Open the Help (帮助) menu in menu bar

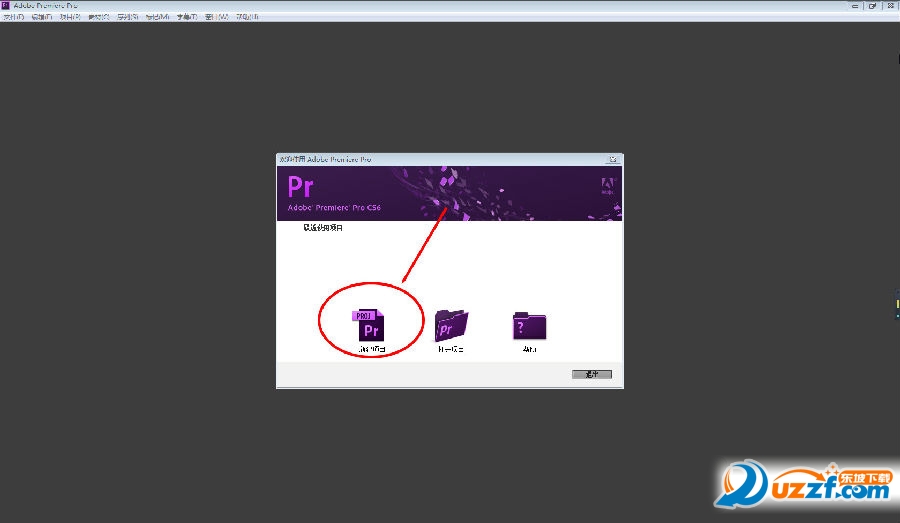(247, 17)
